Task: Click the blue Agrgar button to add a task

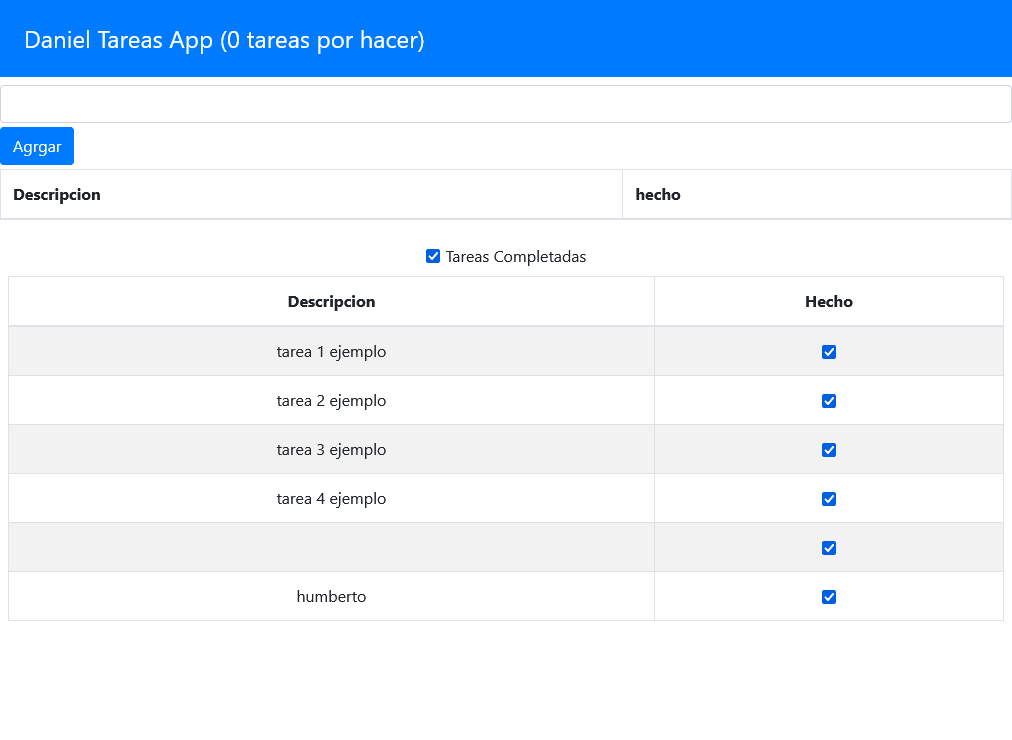Action: tap(37, 146)
